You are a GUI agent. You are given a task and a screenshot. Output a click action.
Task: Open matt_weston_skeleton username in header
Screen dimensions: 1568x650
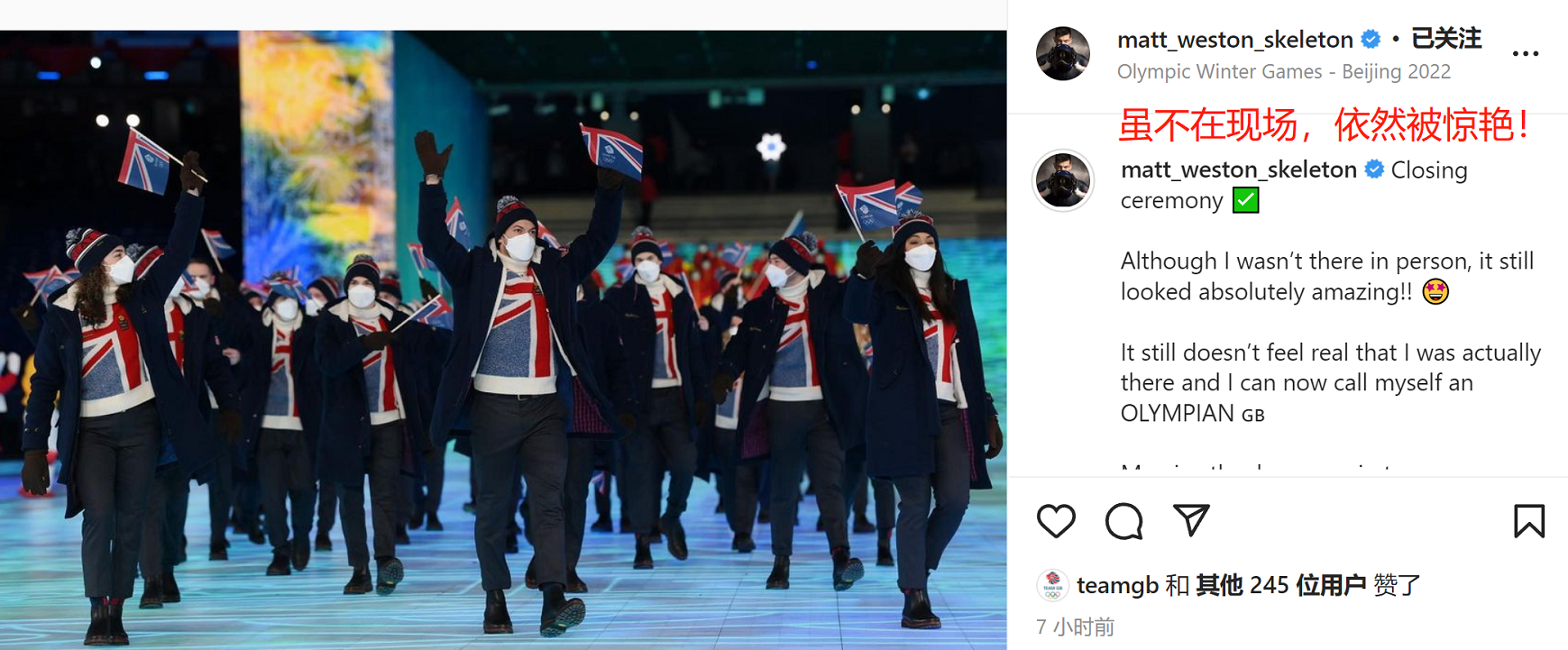tap(1235, 40)
